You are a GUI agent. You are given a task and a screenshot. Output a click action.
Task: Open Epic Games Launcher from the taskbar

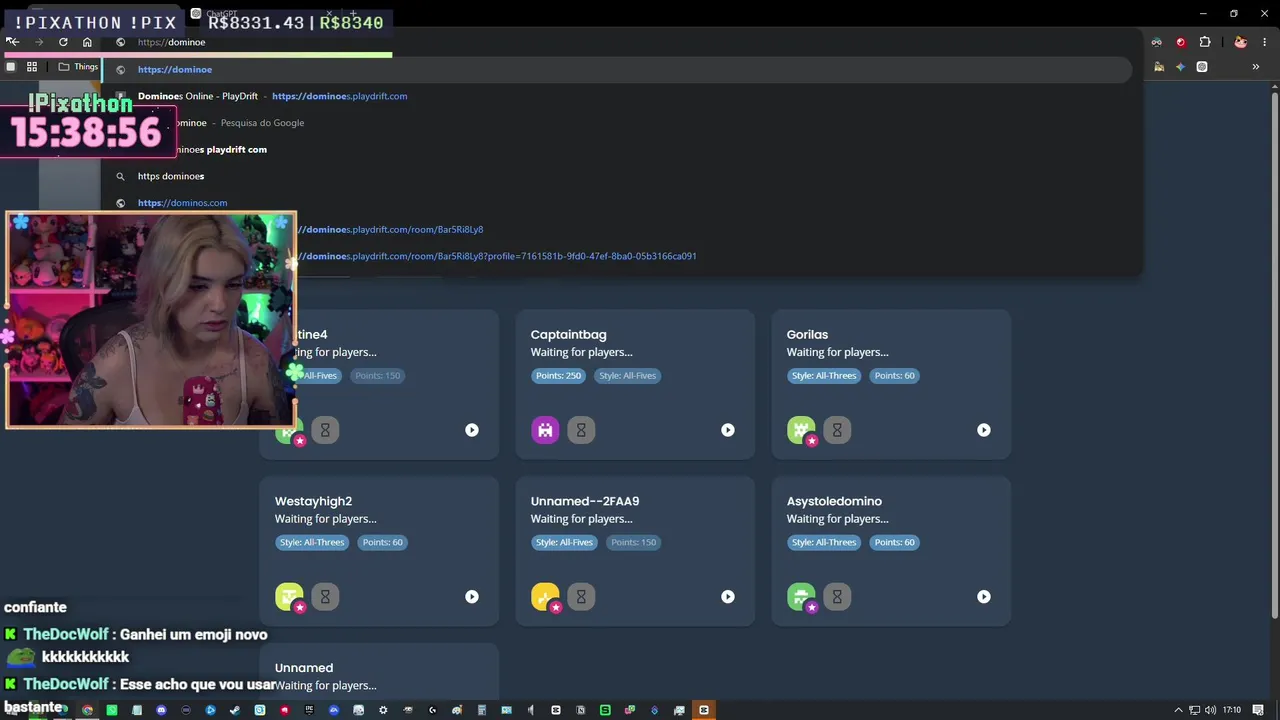pyautogui.click(x=309, y=710)
